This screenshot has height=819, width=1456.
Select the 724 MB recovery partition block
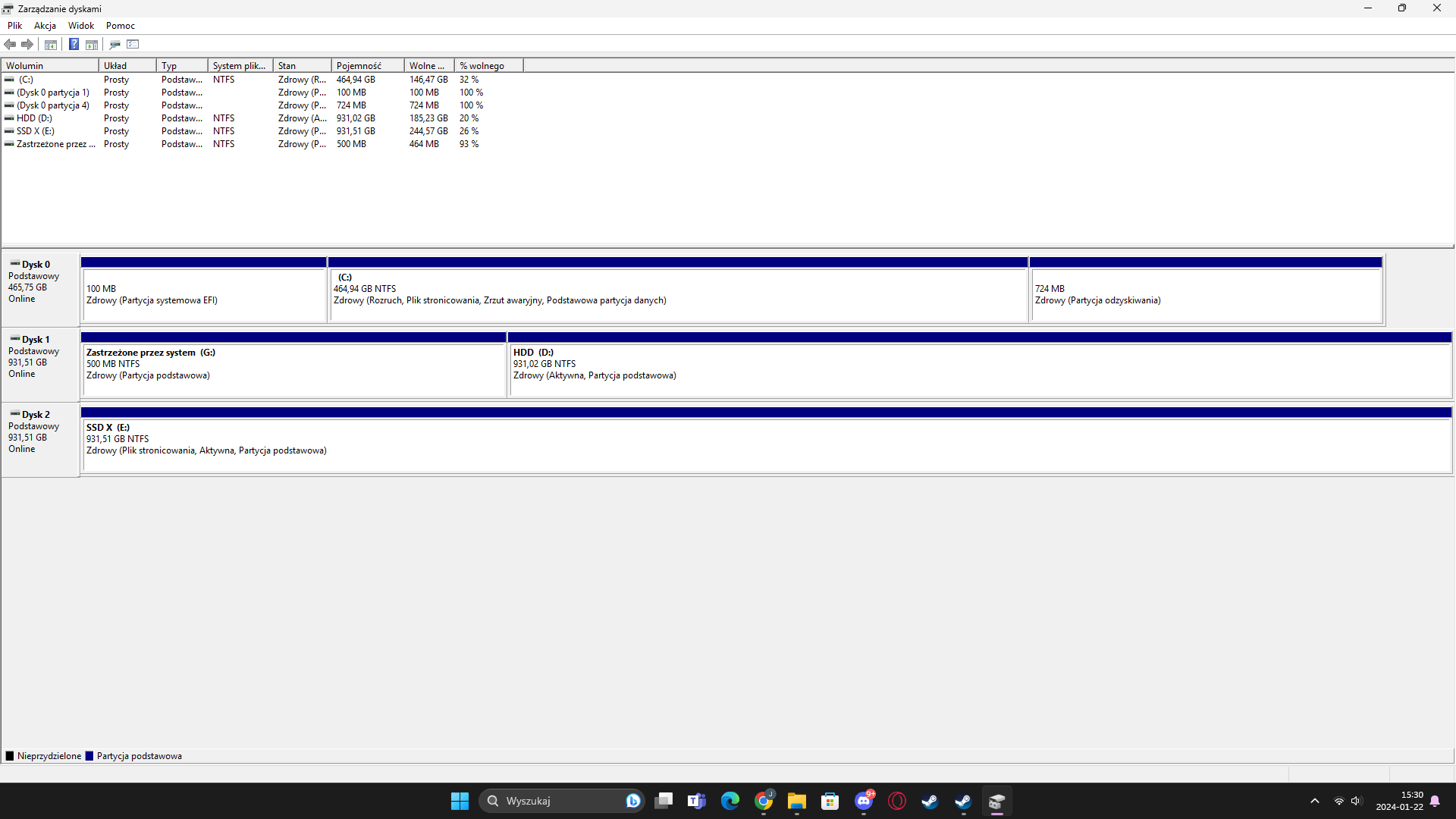(1206, 295)
